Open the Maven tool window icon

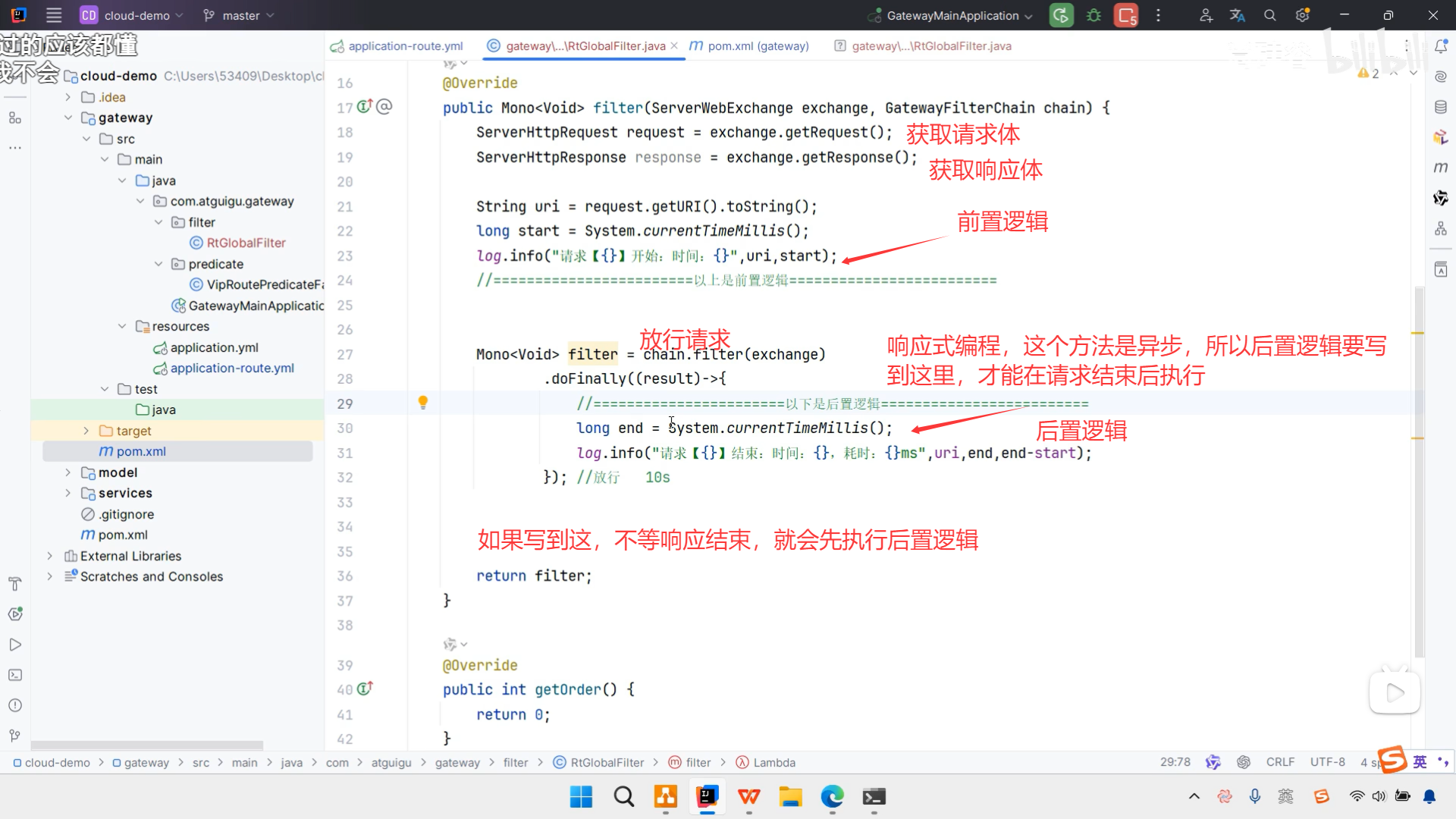(x=1441, y=168)
